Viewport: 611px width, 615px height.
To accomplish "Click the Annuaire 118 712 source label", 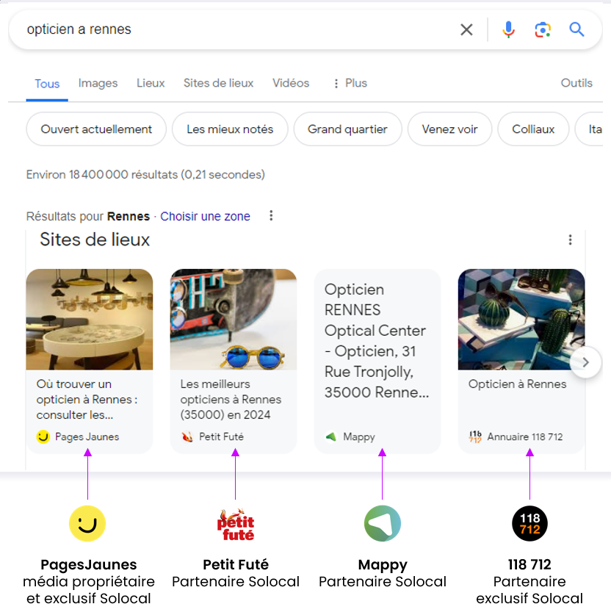I will [525, 437].
